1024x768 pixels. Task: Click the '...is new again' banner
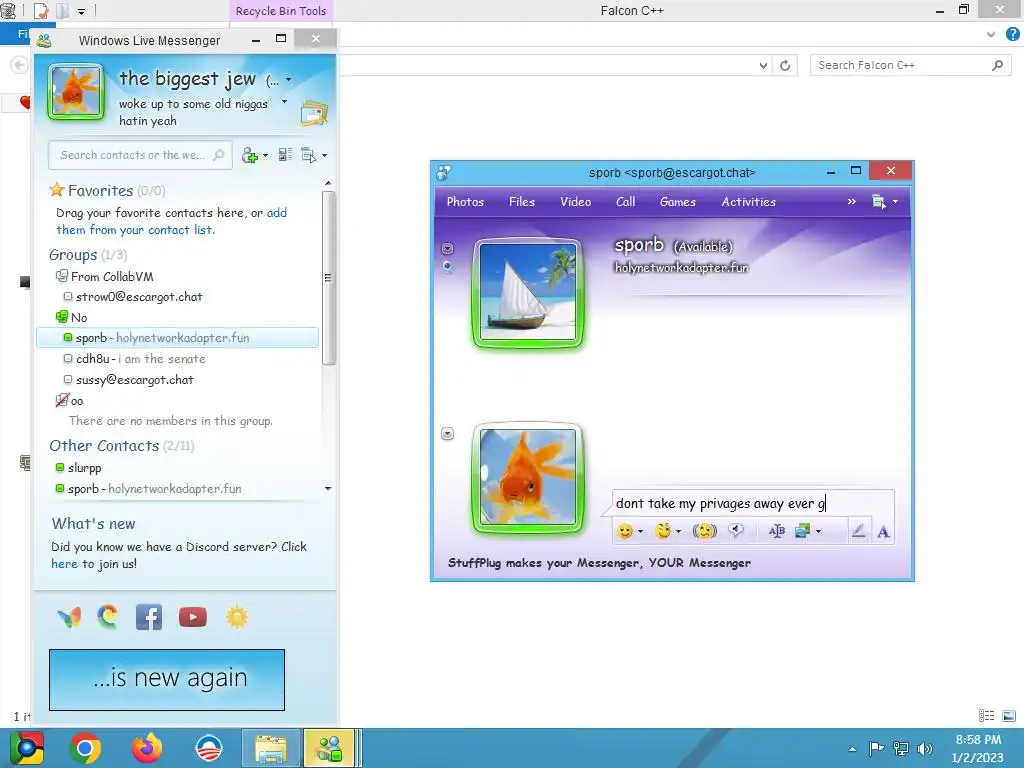167,680
